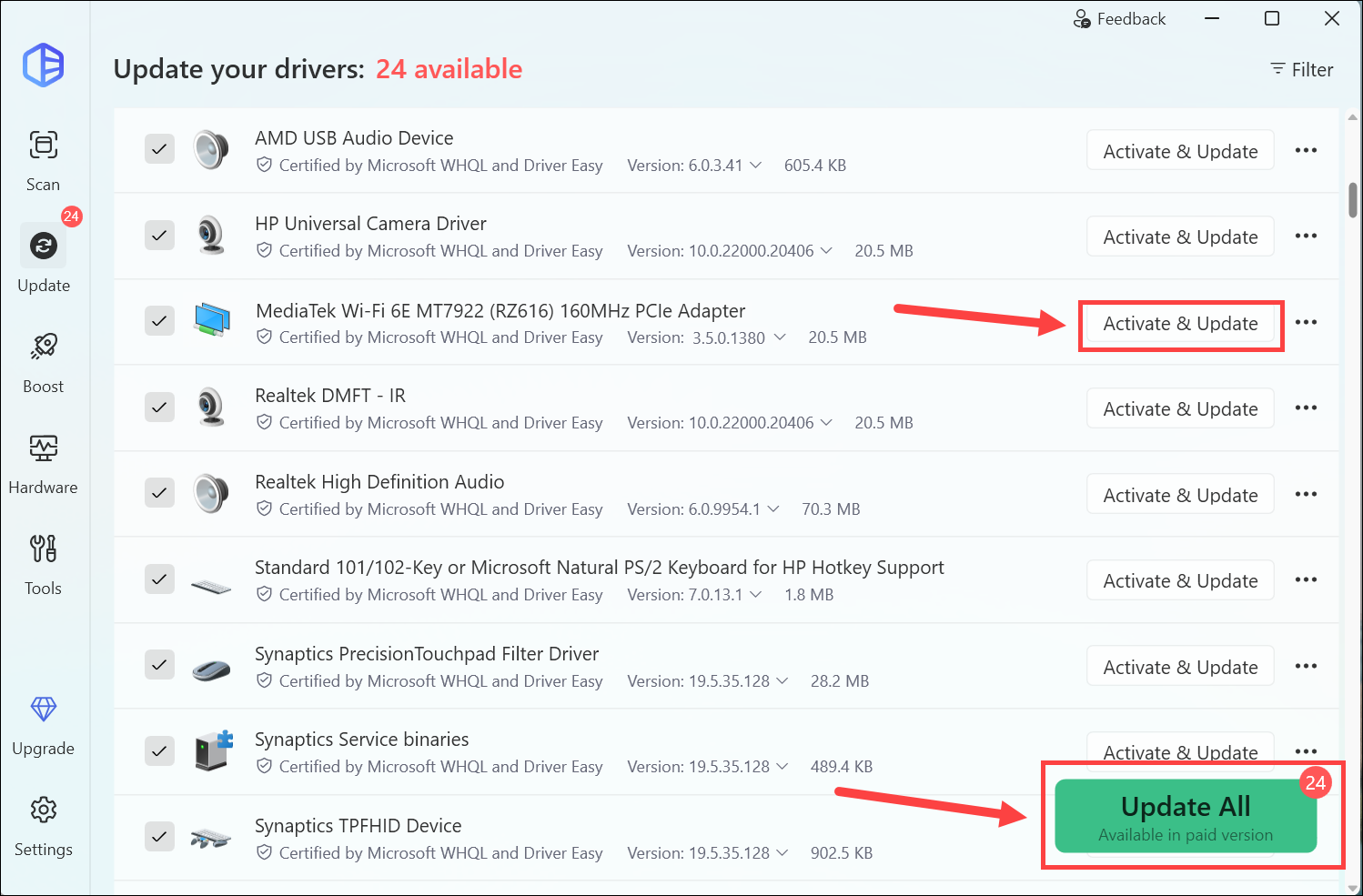1363x896 pixels.
Task: Expand version 7.0.13.1 dropdown for PS/2 Keyboard
Action: pos(755,594)
